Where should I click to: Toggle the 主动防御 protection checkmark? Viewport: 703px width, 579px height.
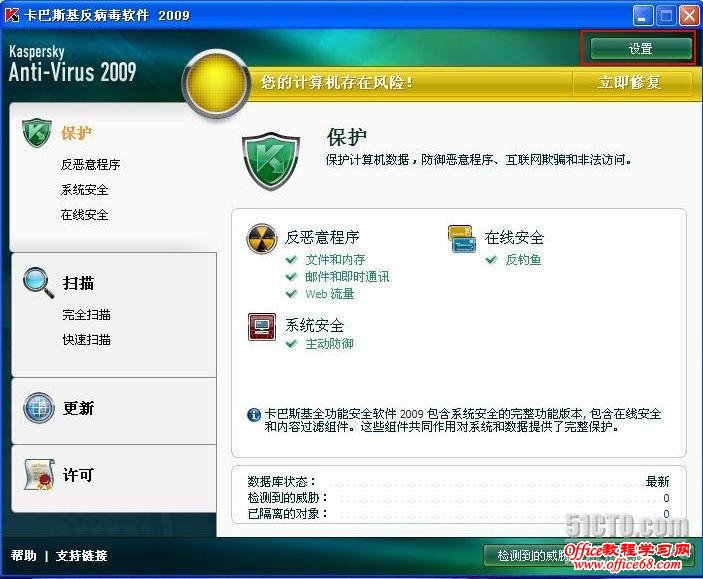tap(291, 344)
